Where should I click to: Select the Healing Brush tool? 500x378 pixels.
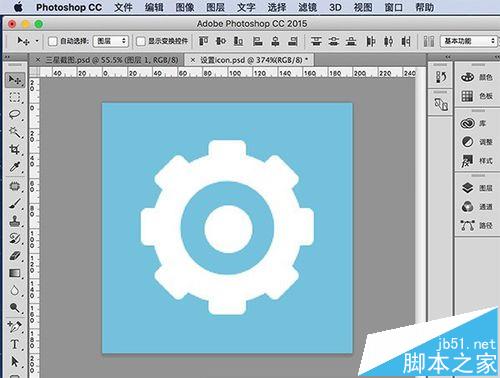point(15,186)
